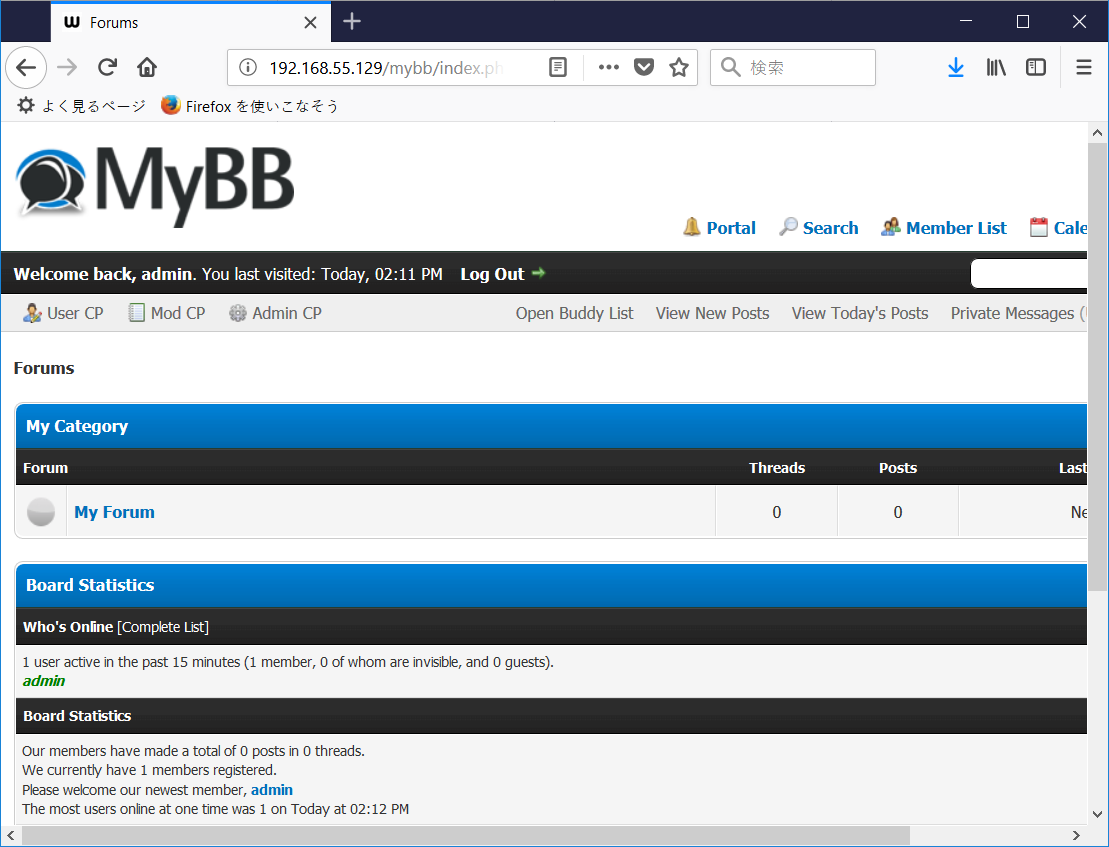Open the Firefox home page

[x=147, y=67]
